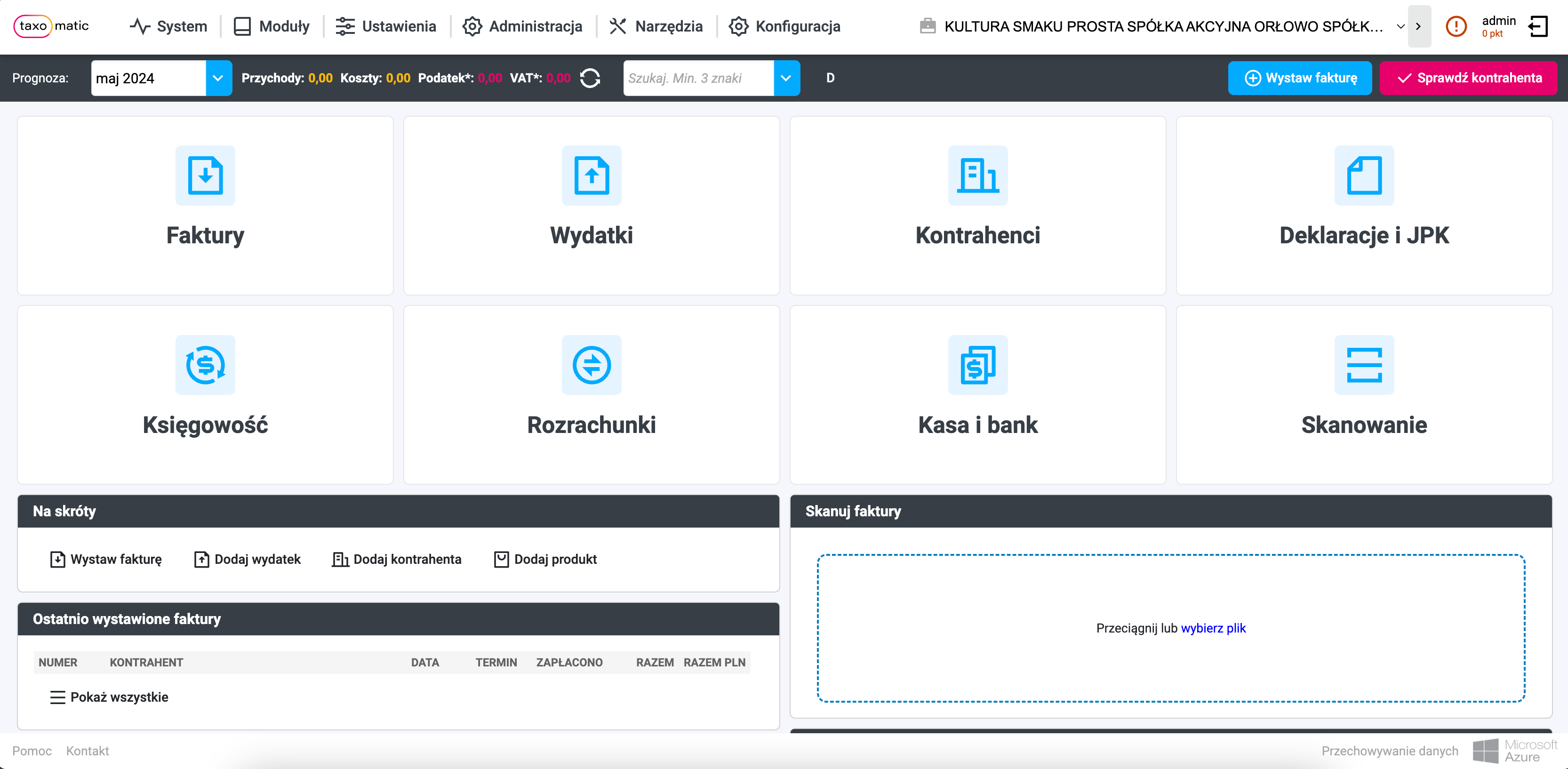The height and width of the screenshot is (769, 1568).
Task: Expand the search field dropdown arrow
Action: click(786, 78)
